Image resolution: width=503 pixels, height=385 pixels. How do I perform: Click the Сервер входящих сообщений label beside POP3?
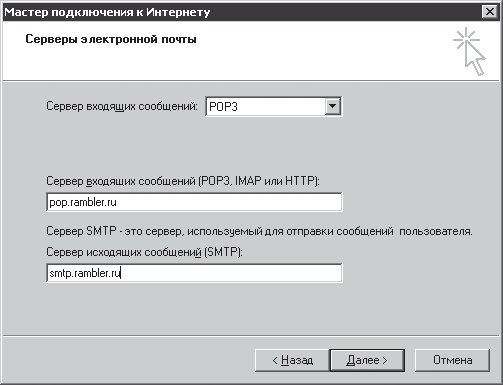pos(122,106)
